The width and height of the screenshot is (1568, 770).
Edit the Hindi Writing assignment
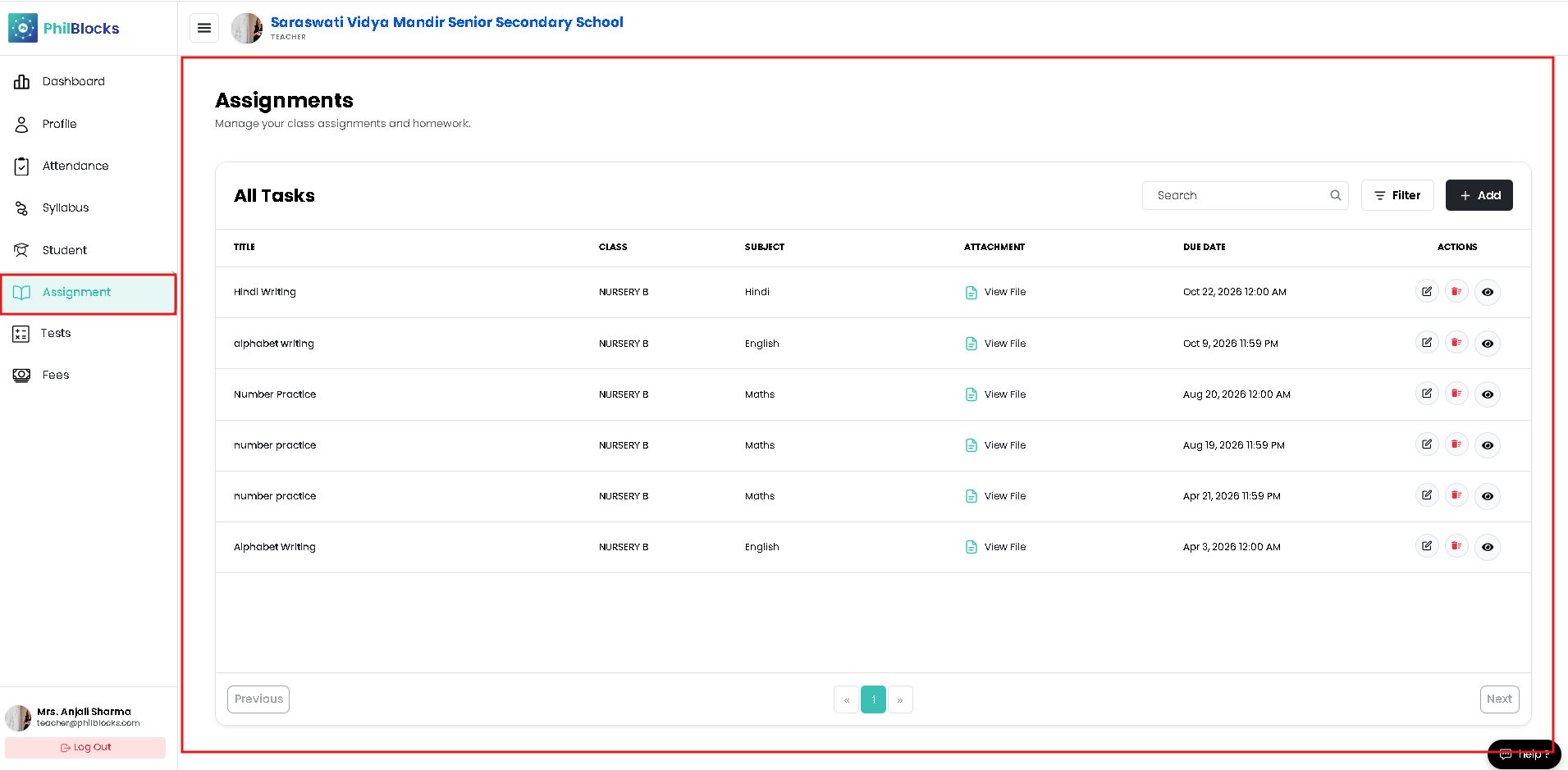1427,292
